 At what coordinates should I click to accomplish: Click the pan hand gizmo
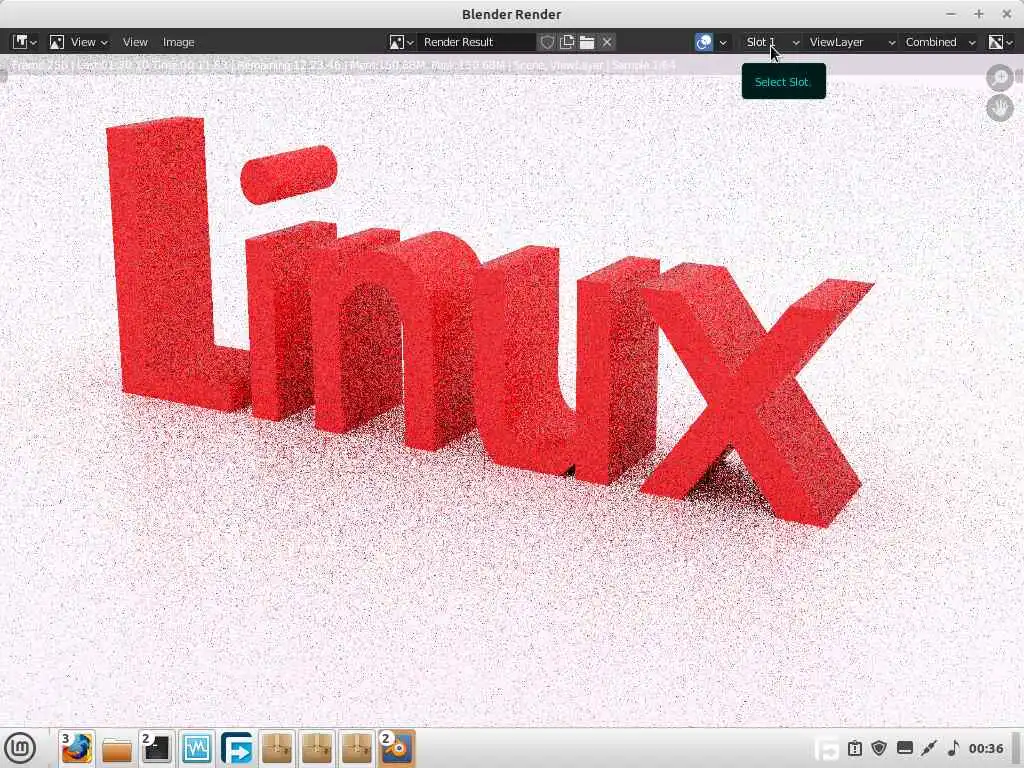(x=1000, y=108)
